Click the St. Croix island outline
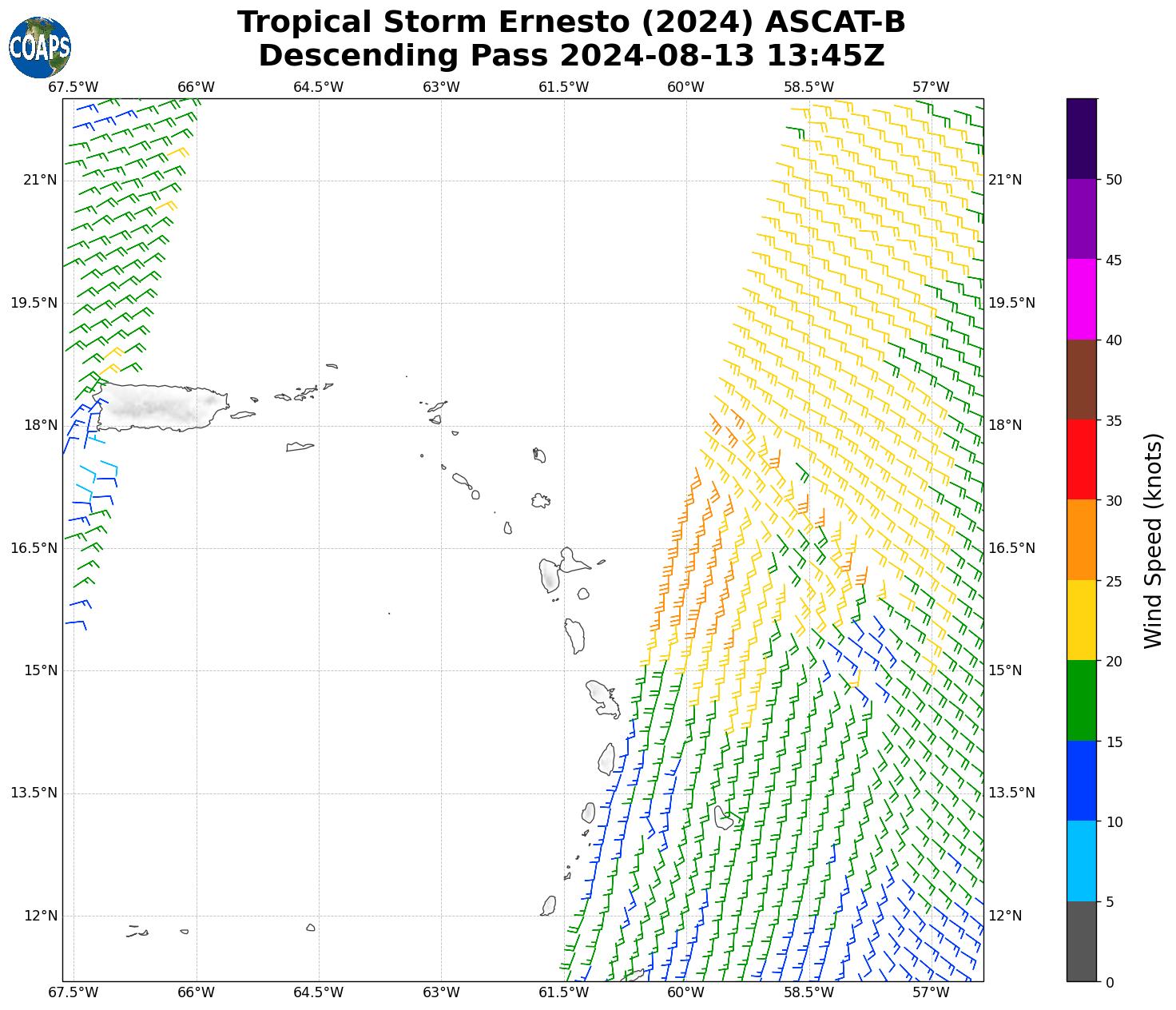 [300, 447]
